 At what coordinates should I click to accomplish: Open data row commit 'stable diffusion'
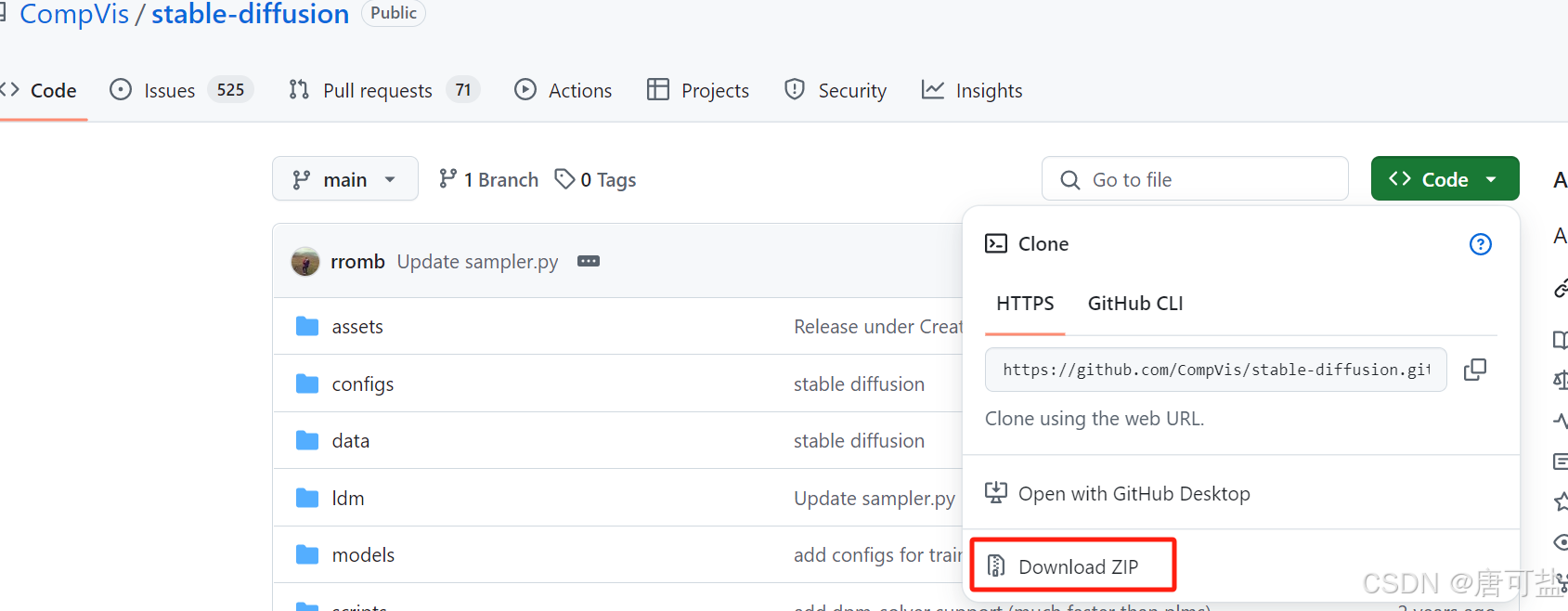click(859, 441)
